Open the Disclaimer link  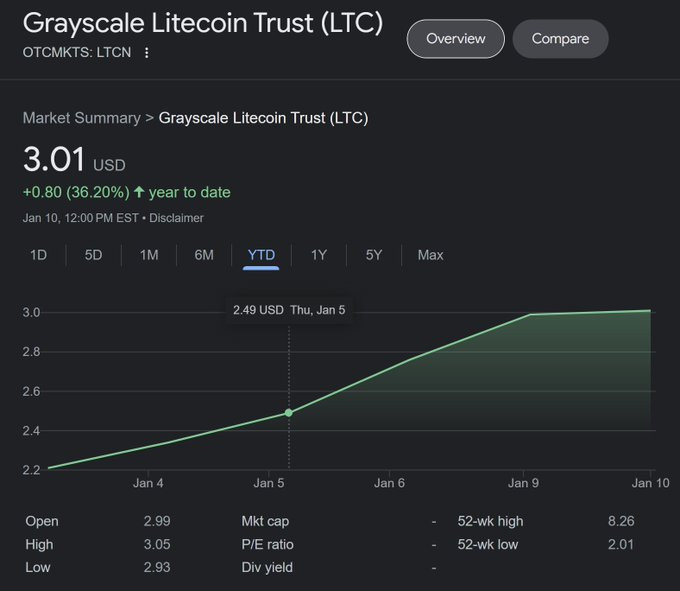[177, 218]
